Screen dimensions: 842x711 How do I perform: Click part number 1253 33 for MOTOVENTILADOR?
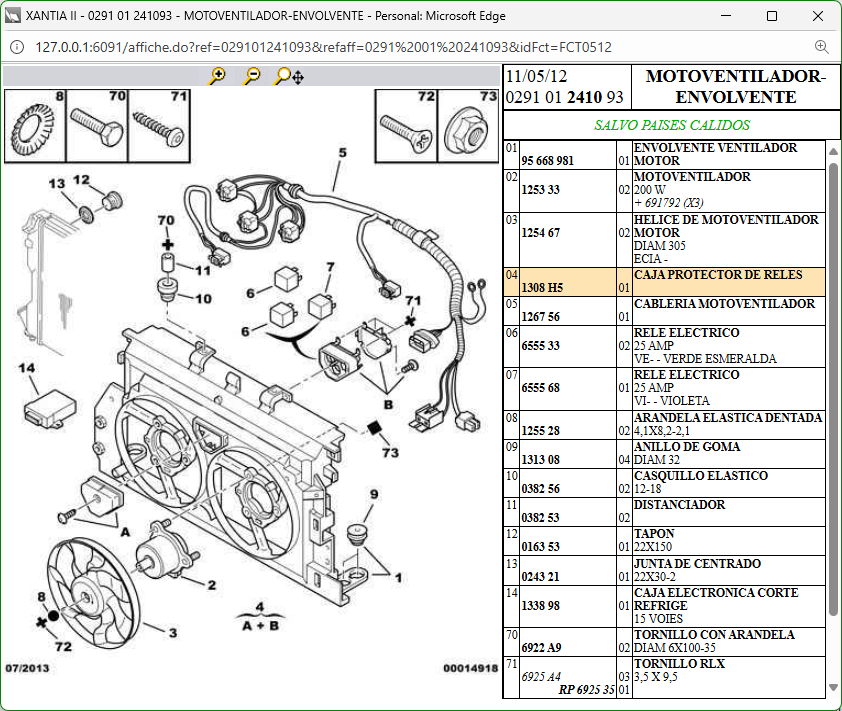click(x=540, y=189)
